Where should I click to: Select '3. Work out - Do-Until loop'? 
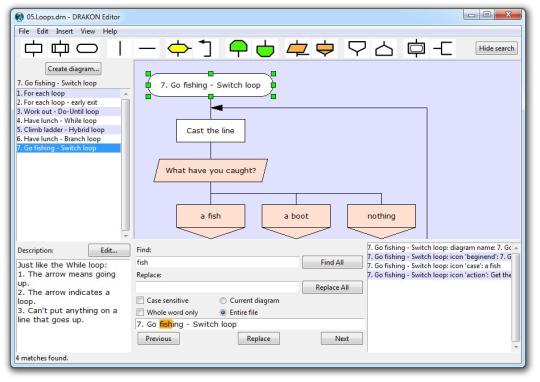tap(68, 112)
